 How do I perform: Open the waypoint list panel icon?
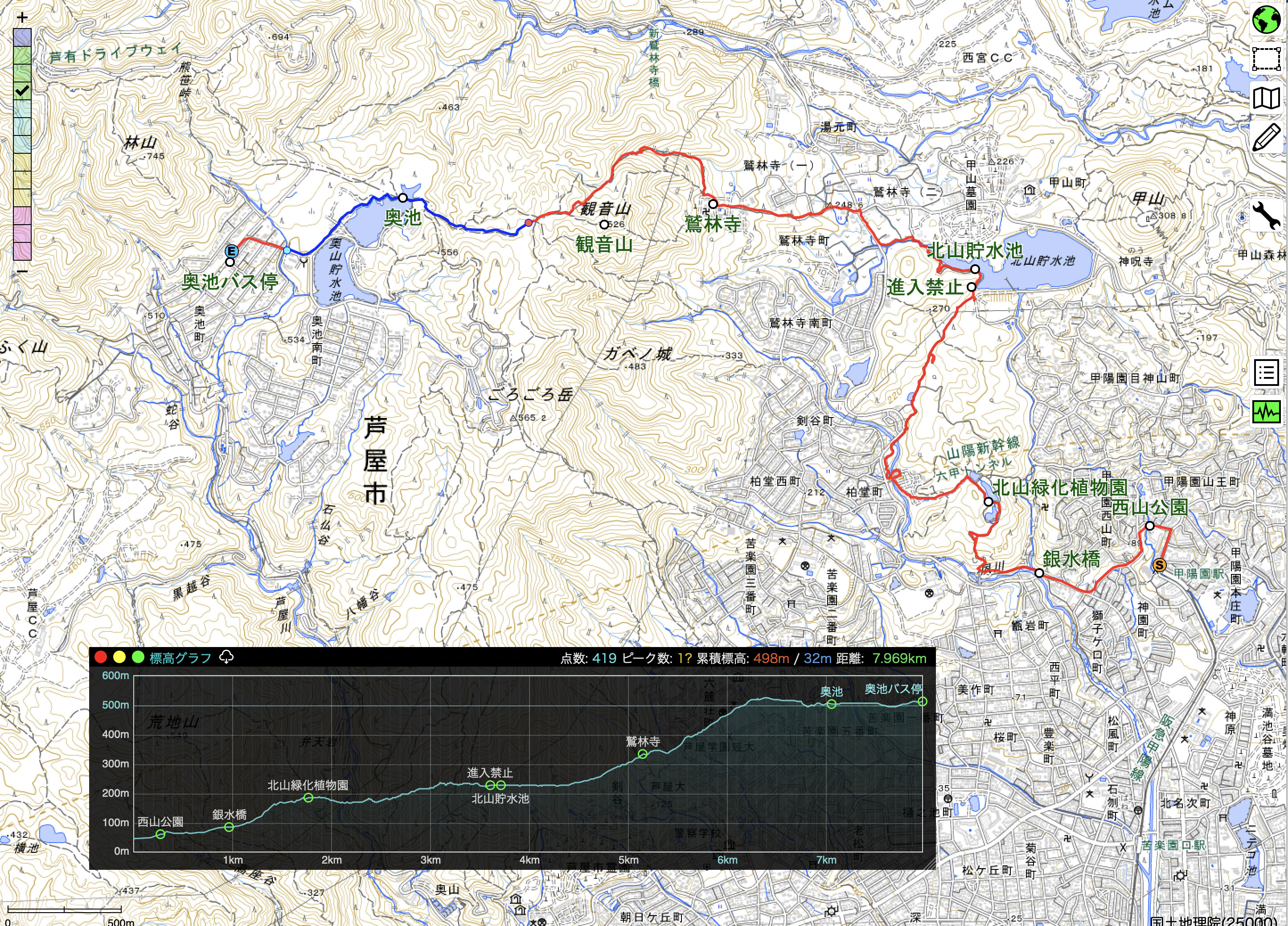(1266, 373)
